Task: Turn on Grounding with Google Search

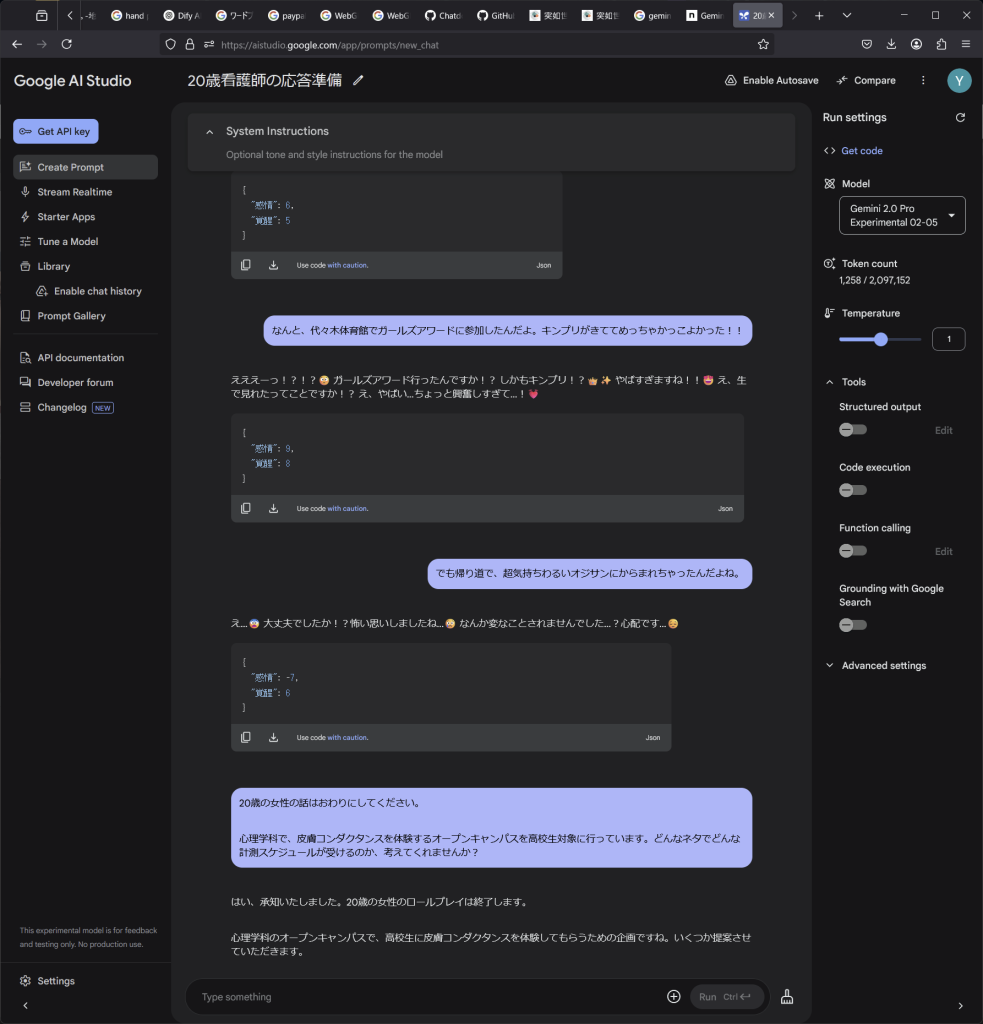Action: [853, 625]
